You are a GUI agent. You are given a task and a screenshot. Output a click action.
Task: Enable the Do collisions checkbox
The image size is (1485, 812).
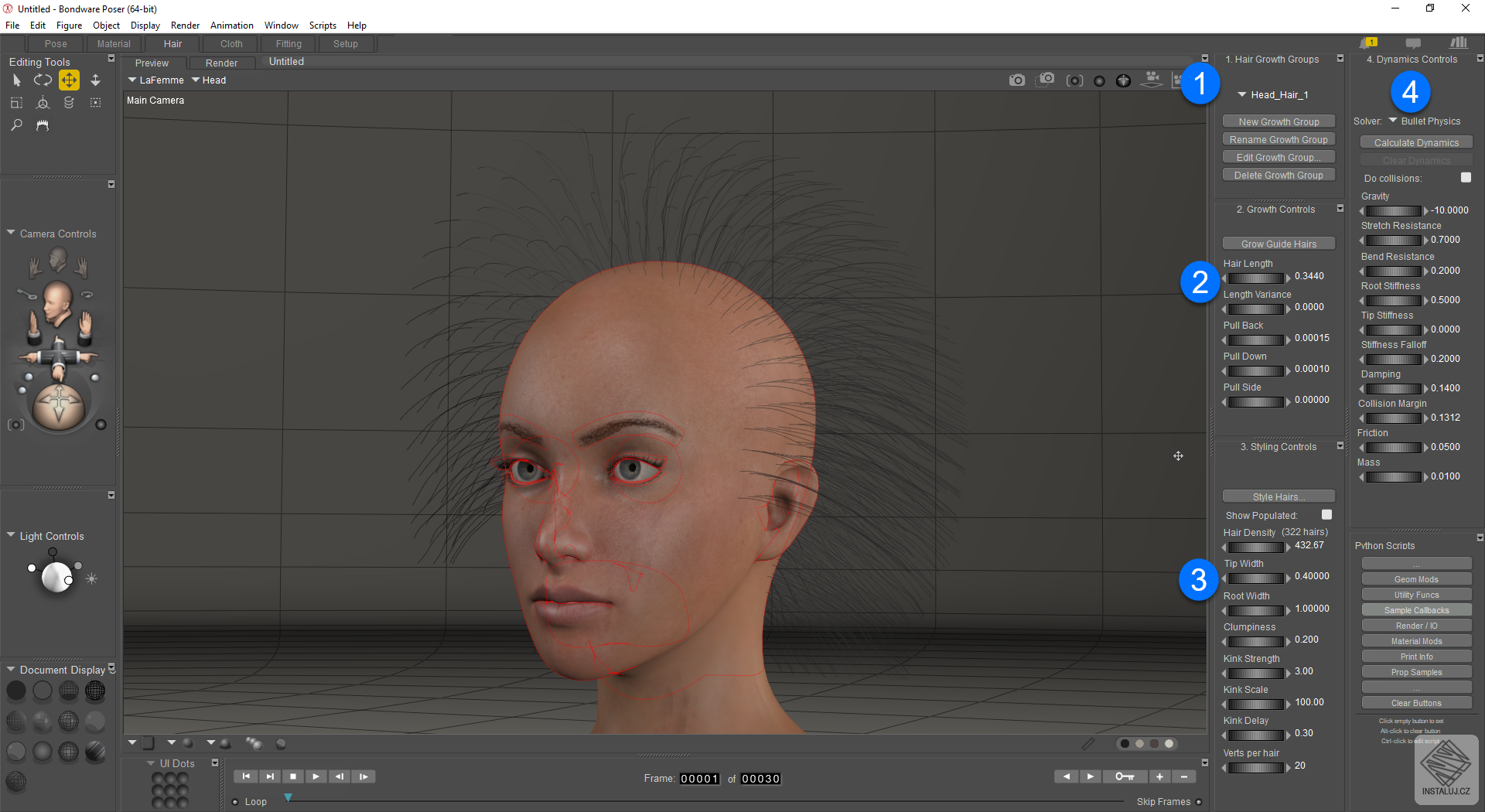pos(1466,178)
